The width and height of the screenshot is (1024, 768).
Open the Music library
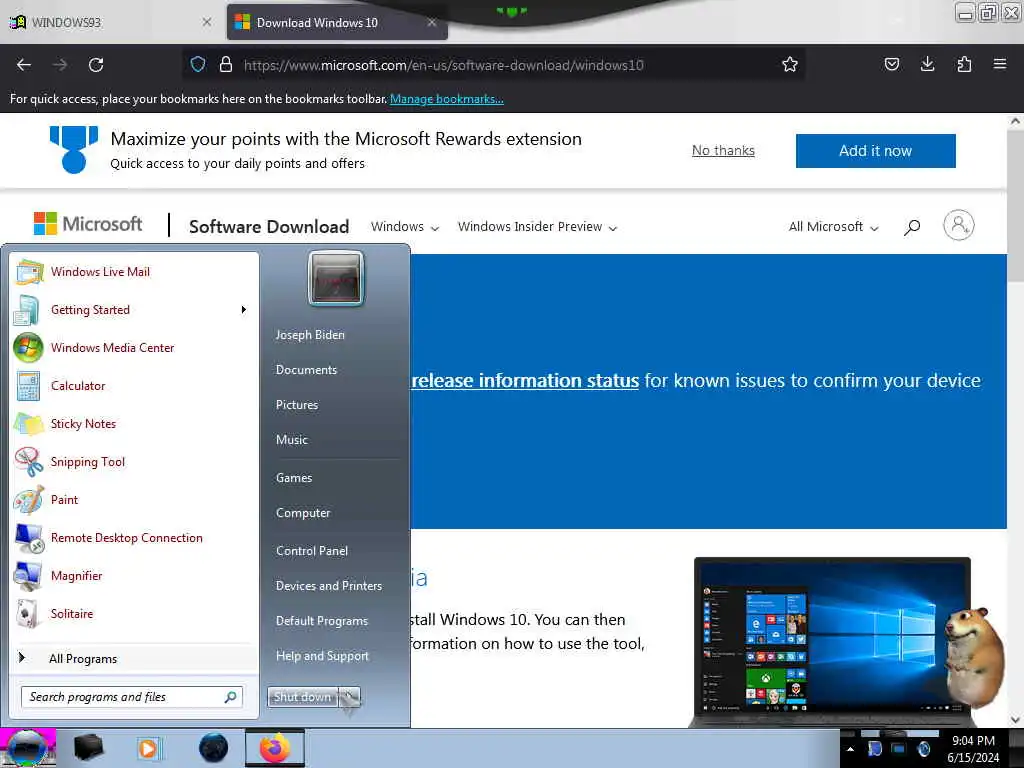coord(291,440)
